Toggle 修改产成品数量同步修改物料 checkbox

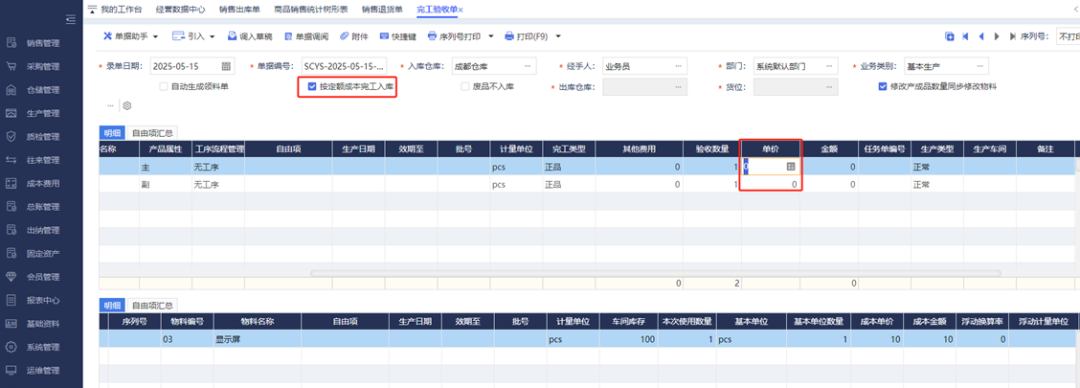click(x=882, y=87)
